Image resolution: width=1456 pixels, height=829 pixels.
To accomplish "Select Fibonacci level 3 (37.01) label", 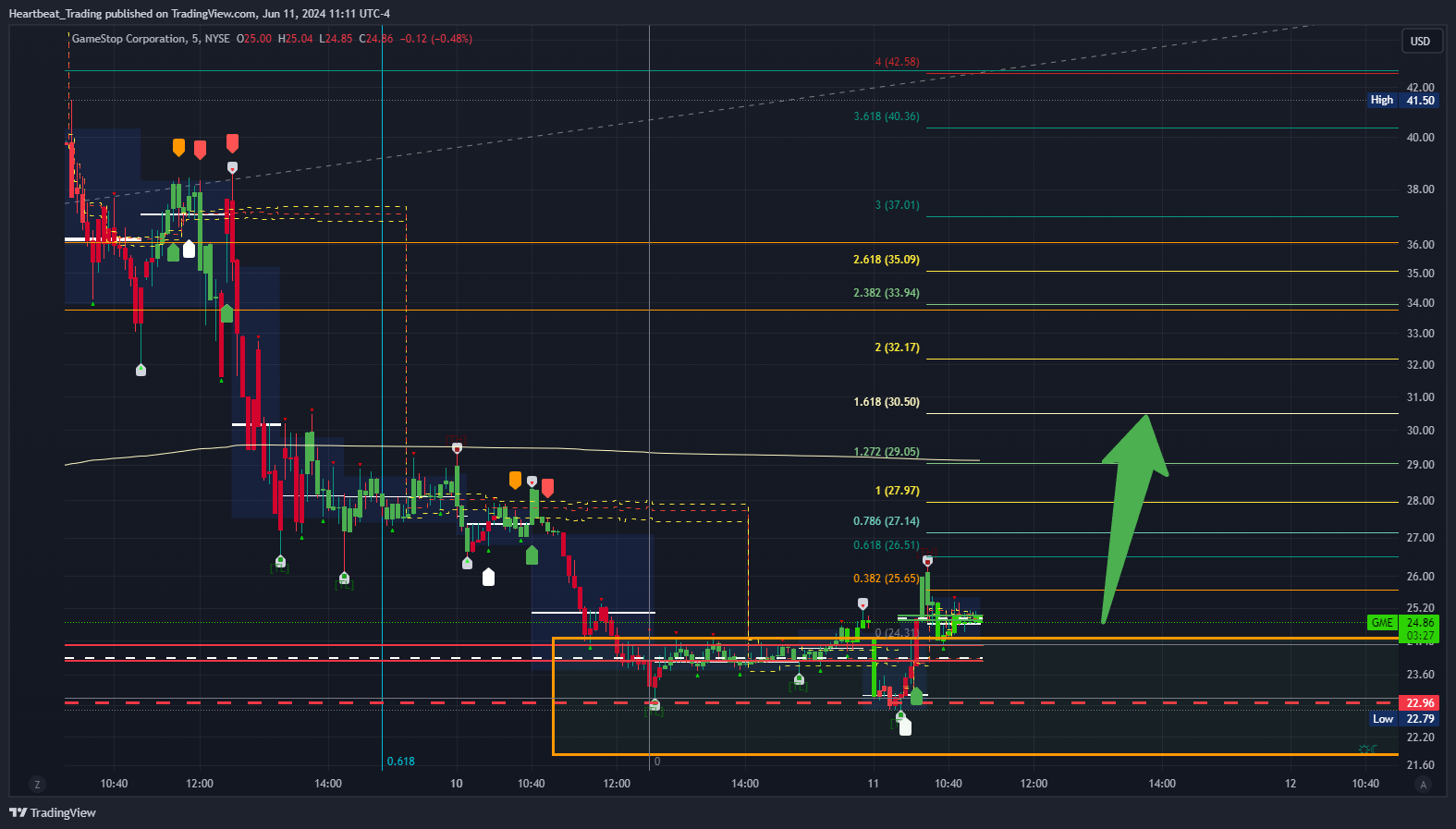I will click(897, 205).
